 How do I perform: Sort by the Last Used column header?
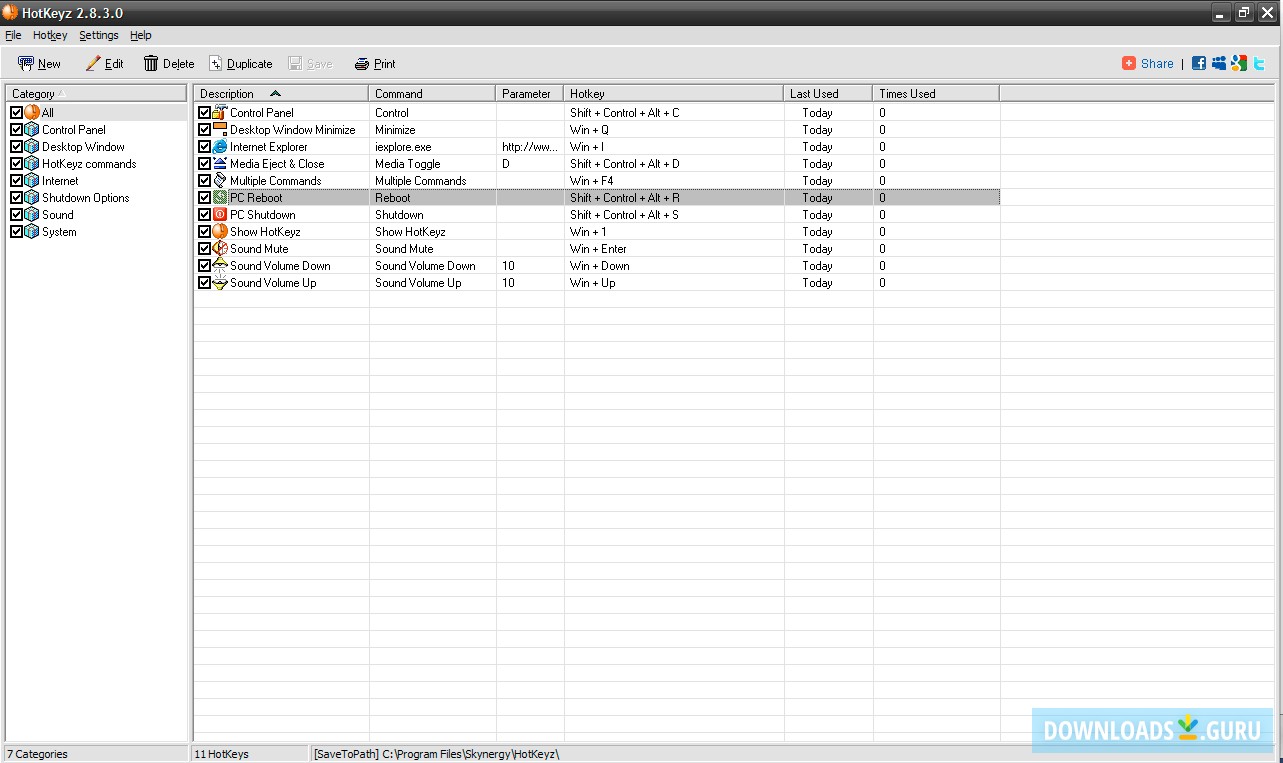[828, 93]
